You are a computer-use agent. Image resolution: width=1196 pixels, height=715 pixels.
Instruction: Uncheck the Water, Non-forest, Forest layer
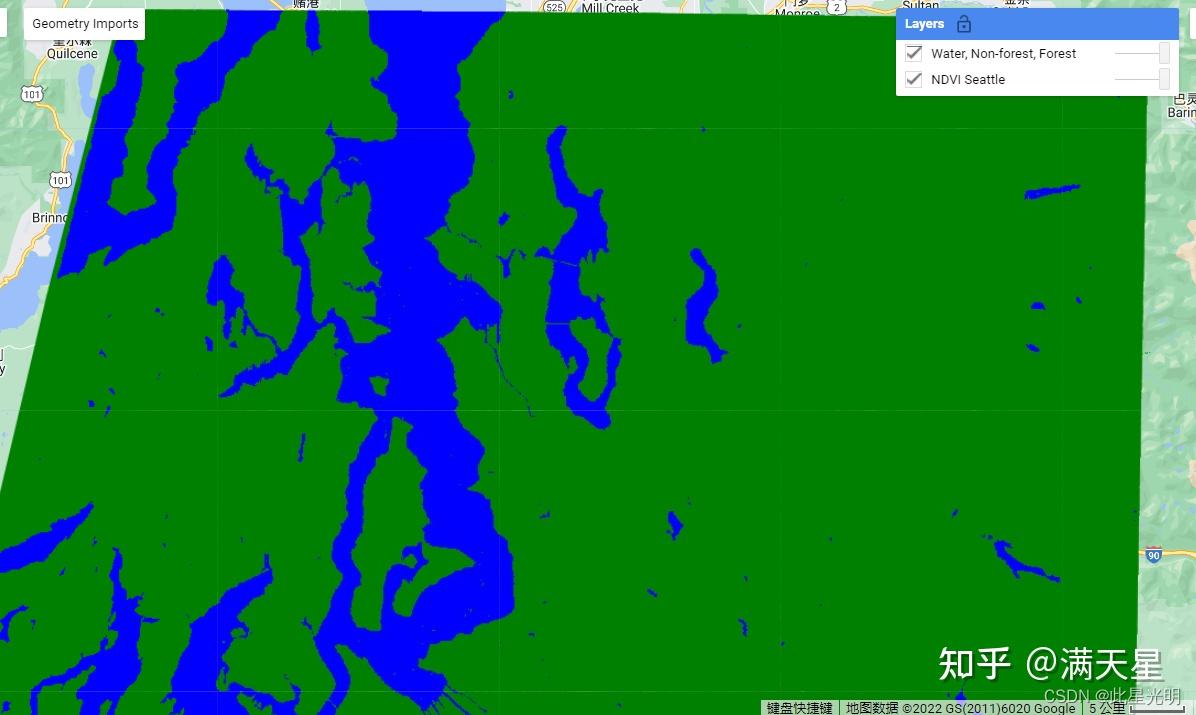pyautogui.click(x=913, y=53)
